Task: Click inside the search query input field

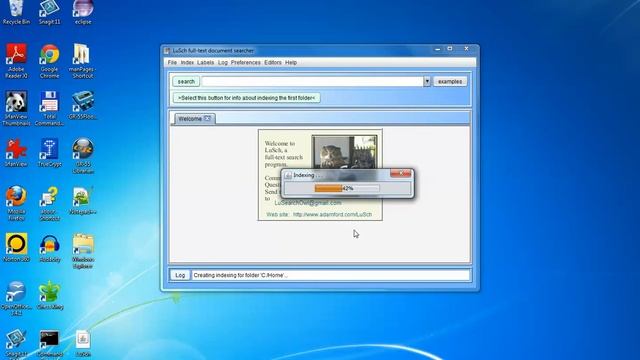Action: point(312,81)
